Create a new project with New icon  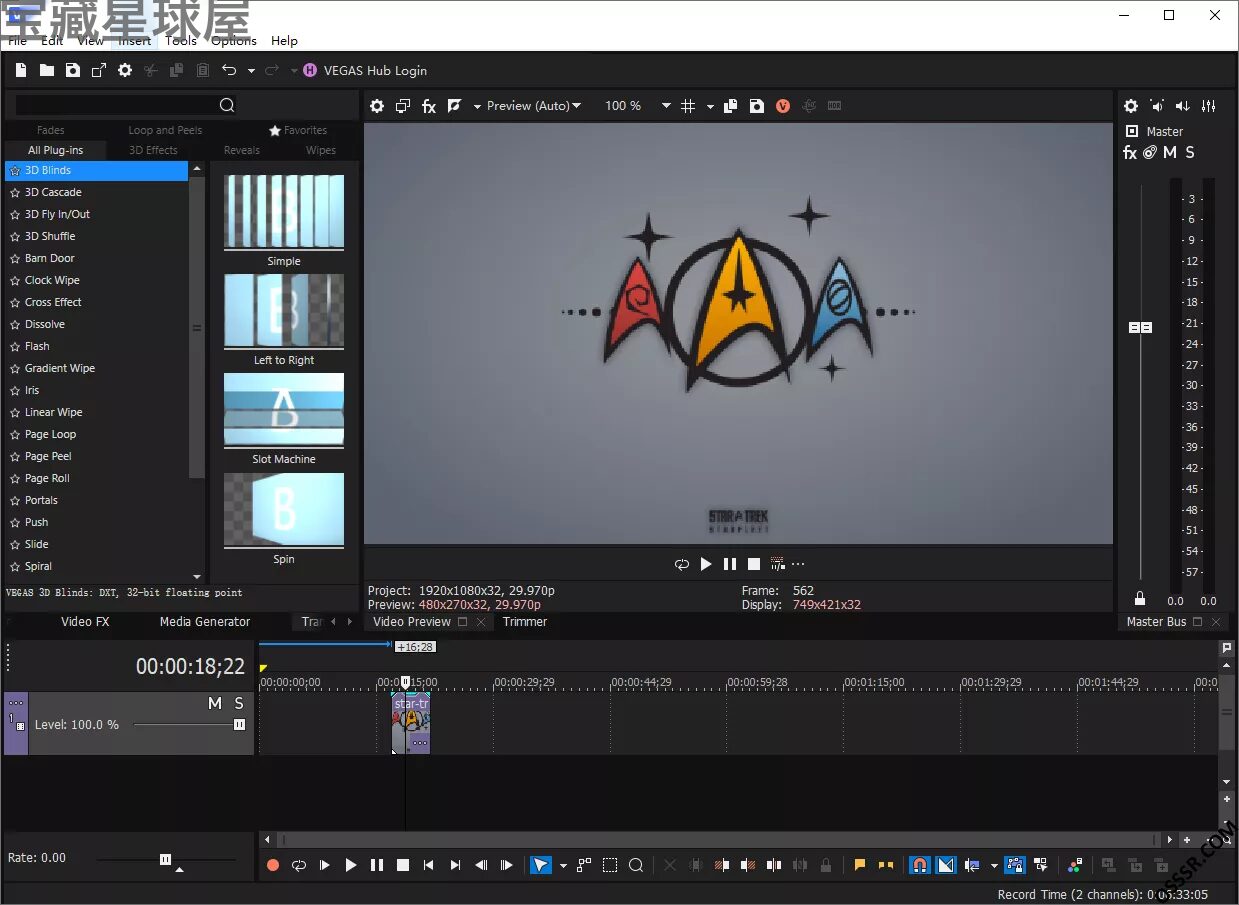[x=21, y=70]
